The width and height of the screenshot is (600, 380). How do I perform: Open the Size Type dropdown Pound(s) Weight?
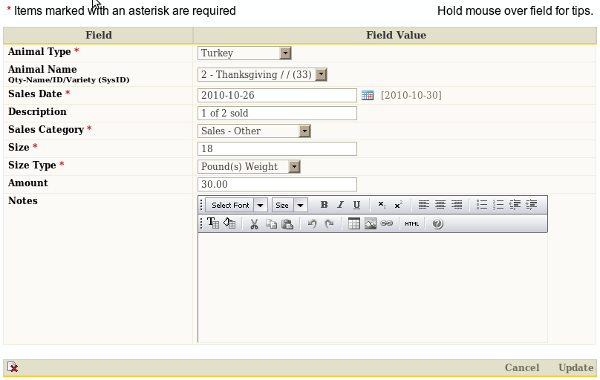[x=249, y=166]
